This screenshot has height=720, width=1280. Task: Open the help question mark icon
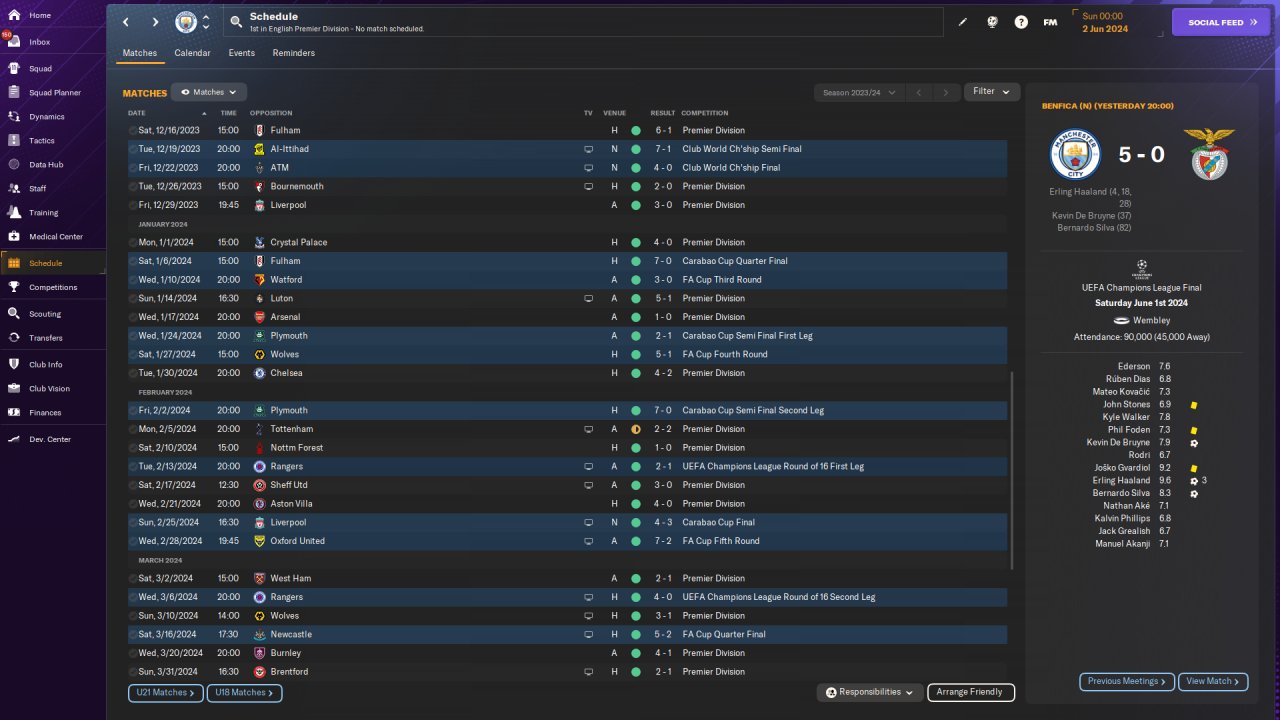coord(1021,22)
